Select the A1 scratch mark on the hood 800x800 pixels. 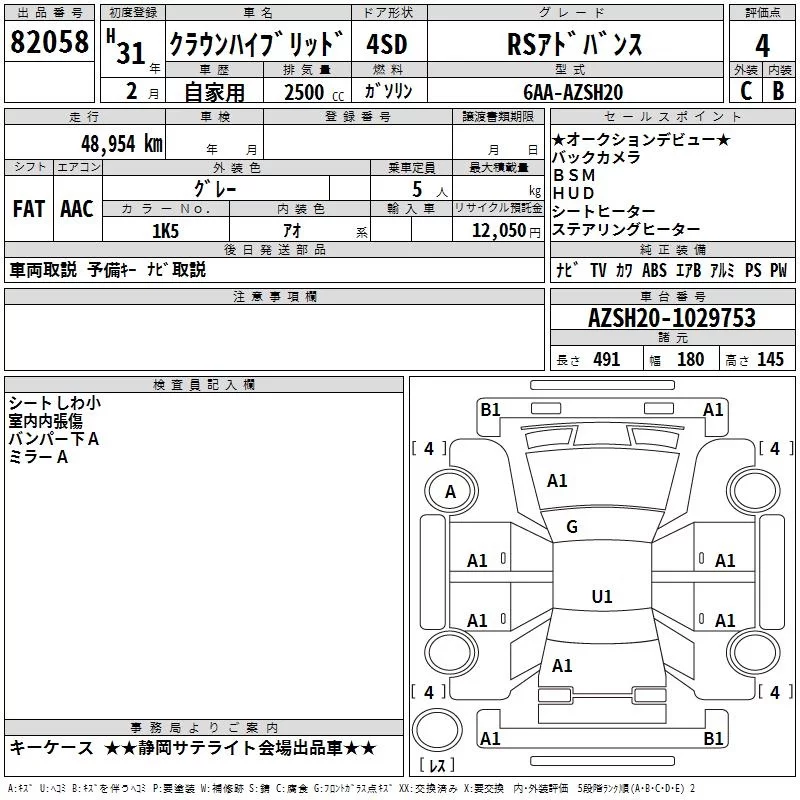tap(557, 481)
